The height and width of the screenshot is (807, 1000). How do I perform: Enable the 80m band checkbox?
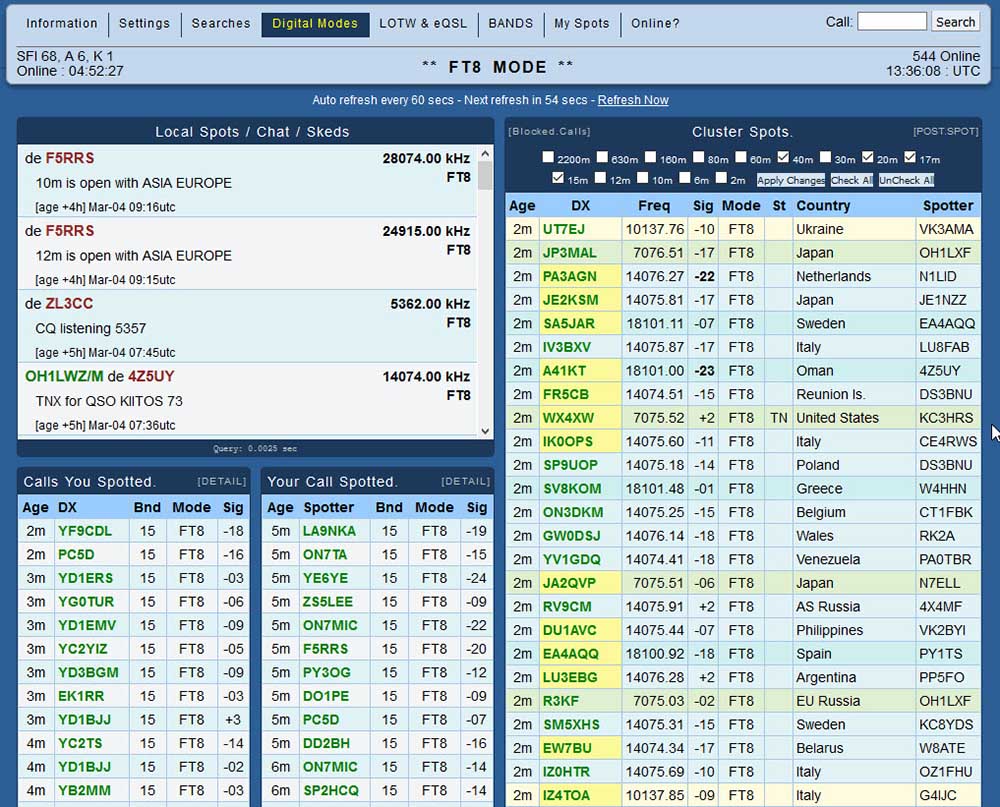point(698,157)
